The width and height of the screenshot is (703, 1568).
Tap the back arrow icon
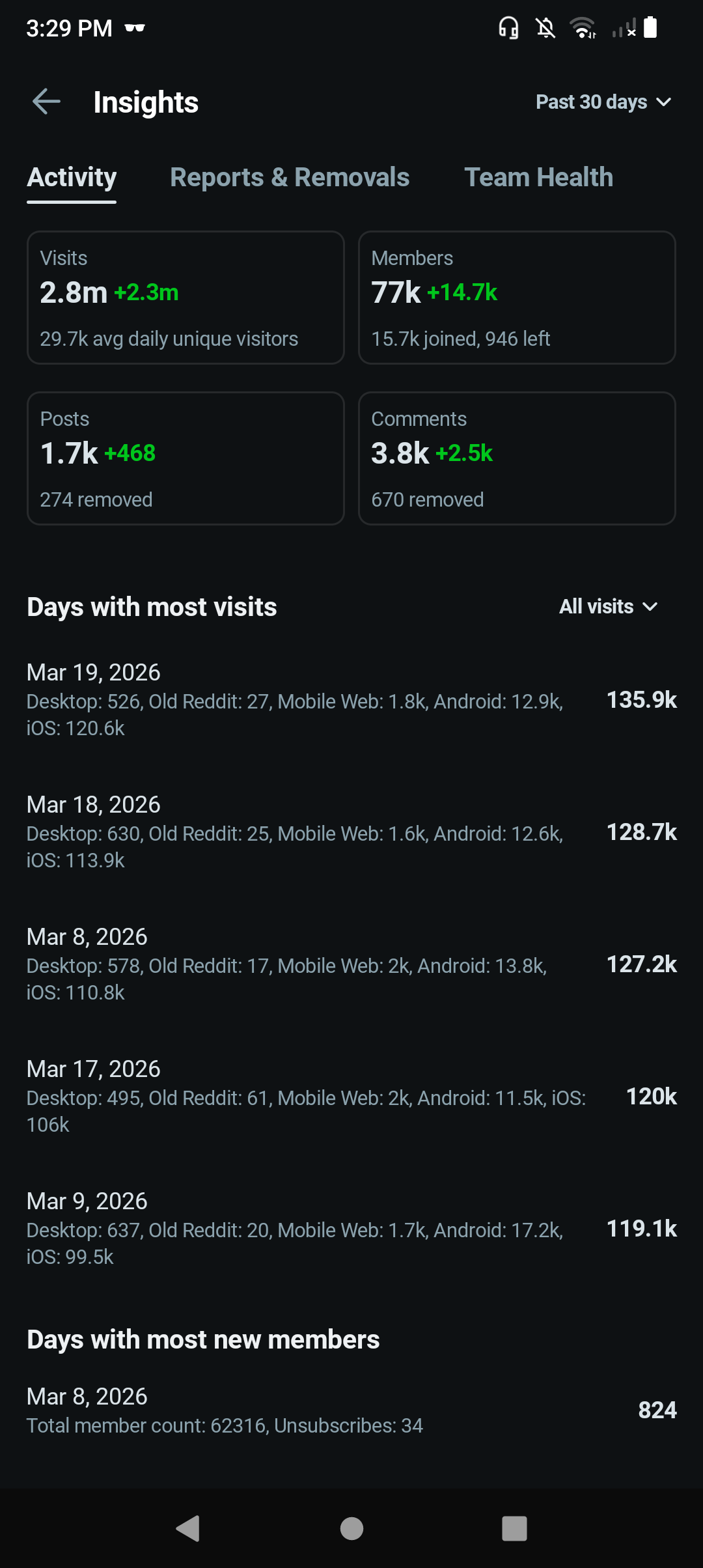coord(46,102)
